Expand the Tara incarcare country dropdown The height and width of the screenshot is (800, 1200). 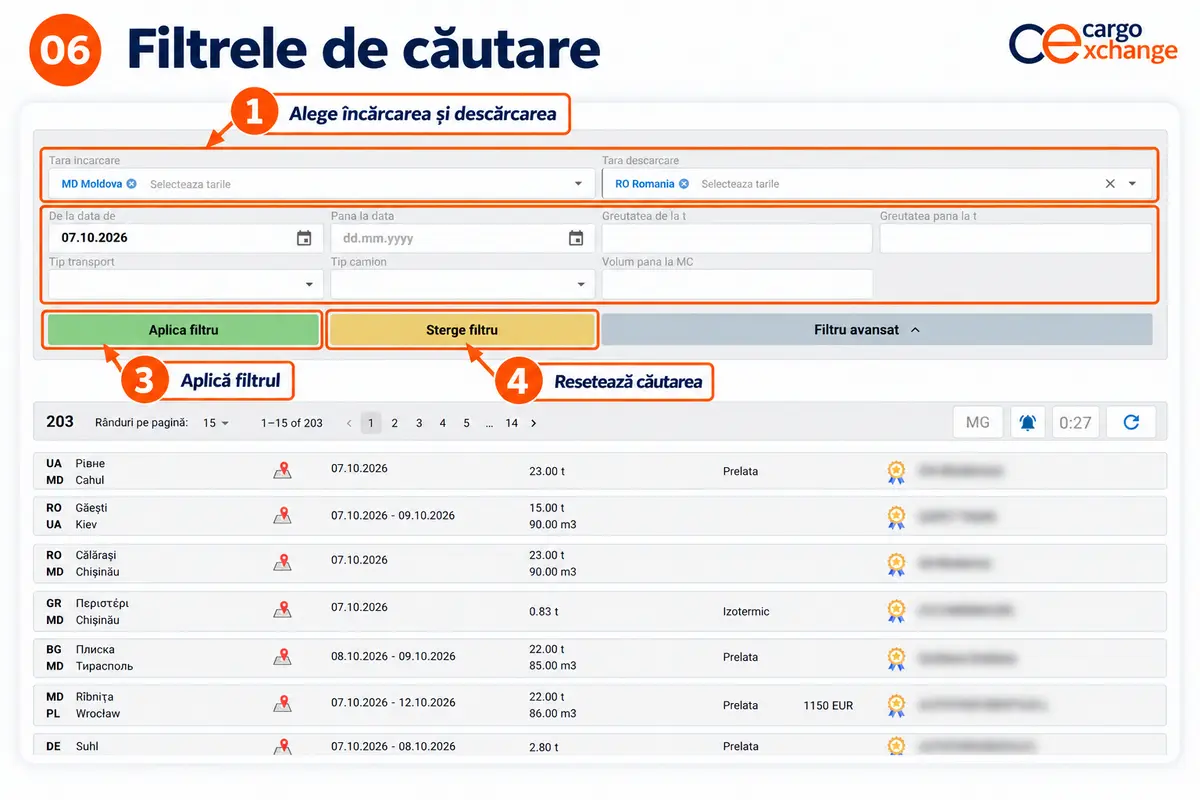coord(578,184)
